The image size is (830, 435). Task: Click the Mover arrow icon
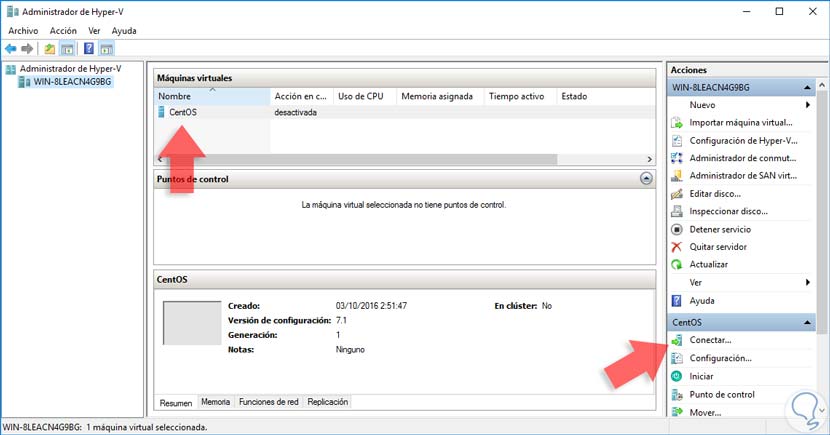676,412
